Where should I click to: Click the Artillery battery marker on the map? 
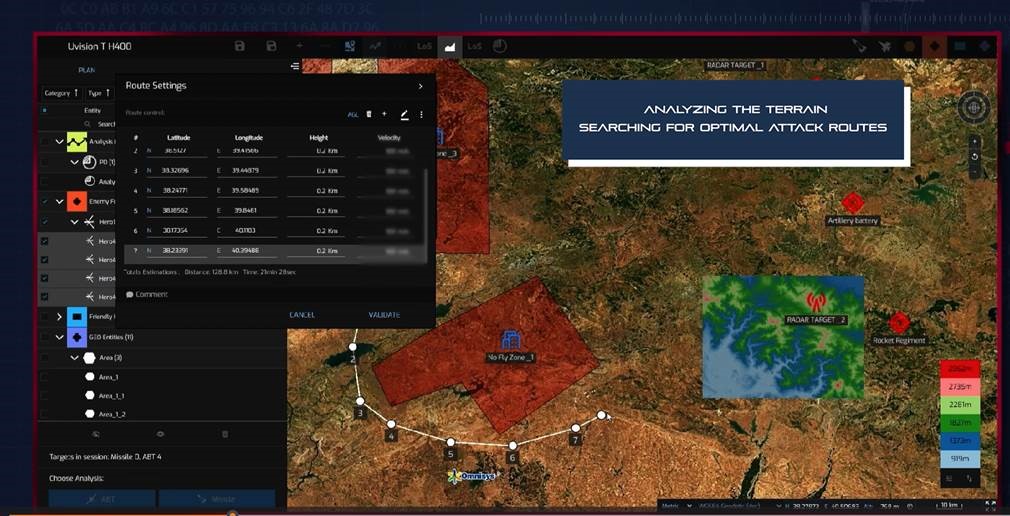click(x=852, y=203)
